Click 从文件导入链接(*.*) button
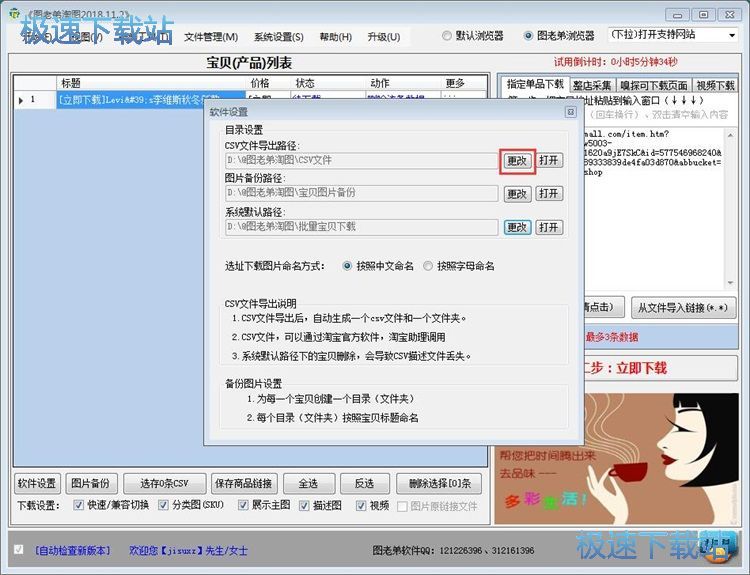Screen dimensions: 750x575 pyautogui.click(x=683, y=308)
